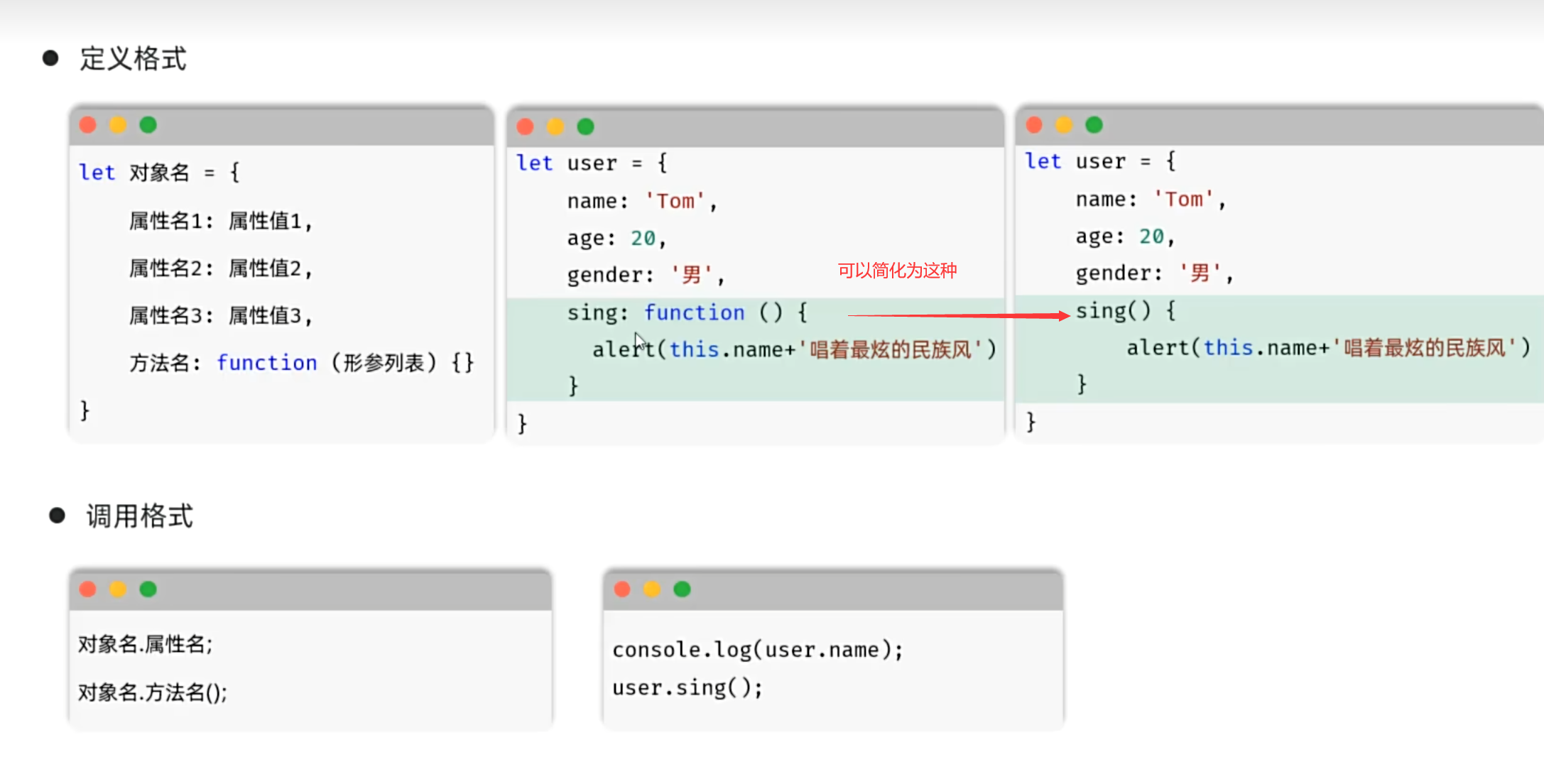Click green dot on middle user code window
The width and height of the screenshot is (1544, 784).
tap(585, 126)
